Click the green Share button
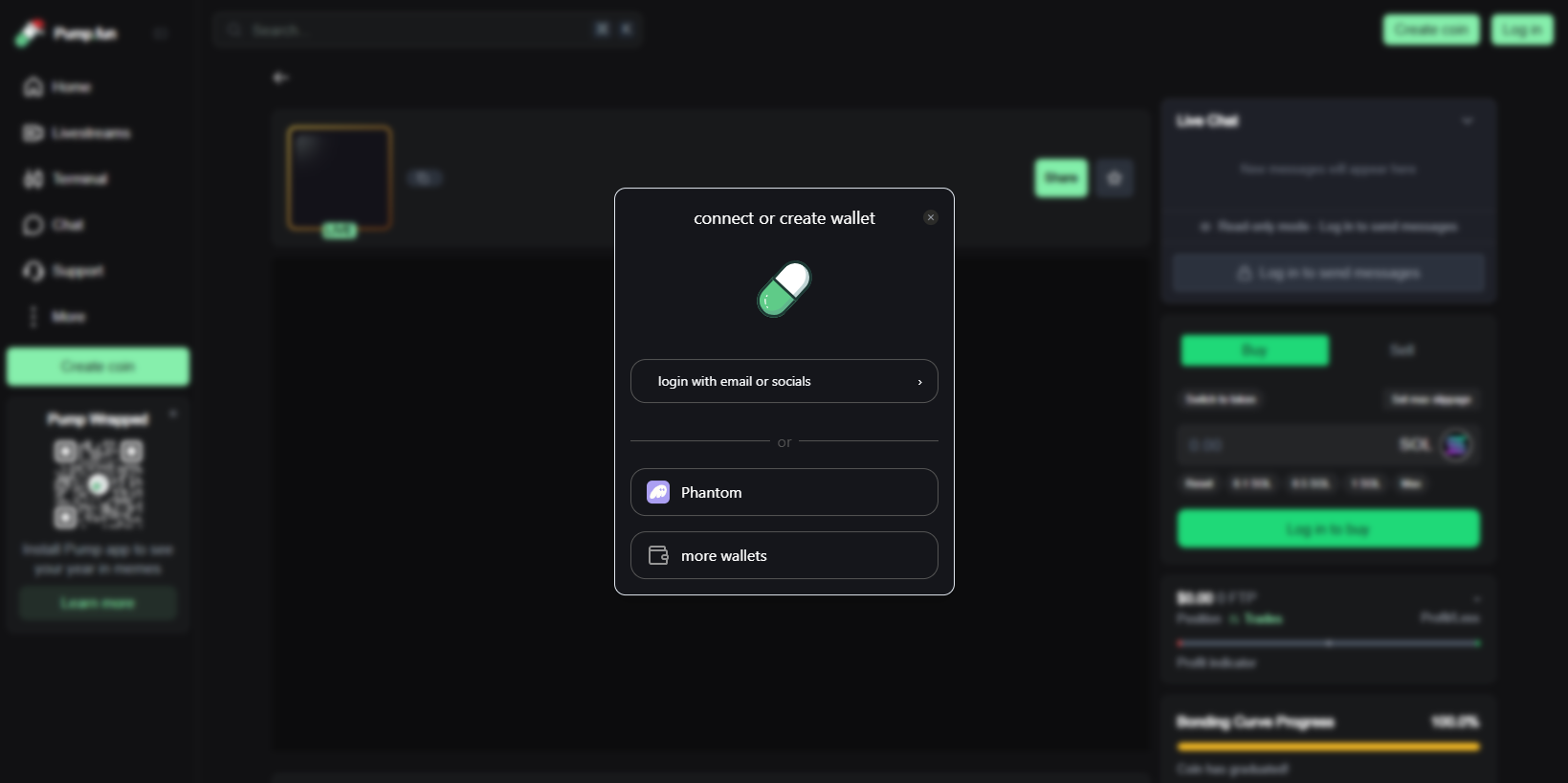The height and width of the screenshot is (783, 1568). [x=1061, y=178]
